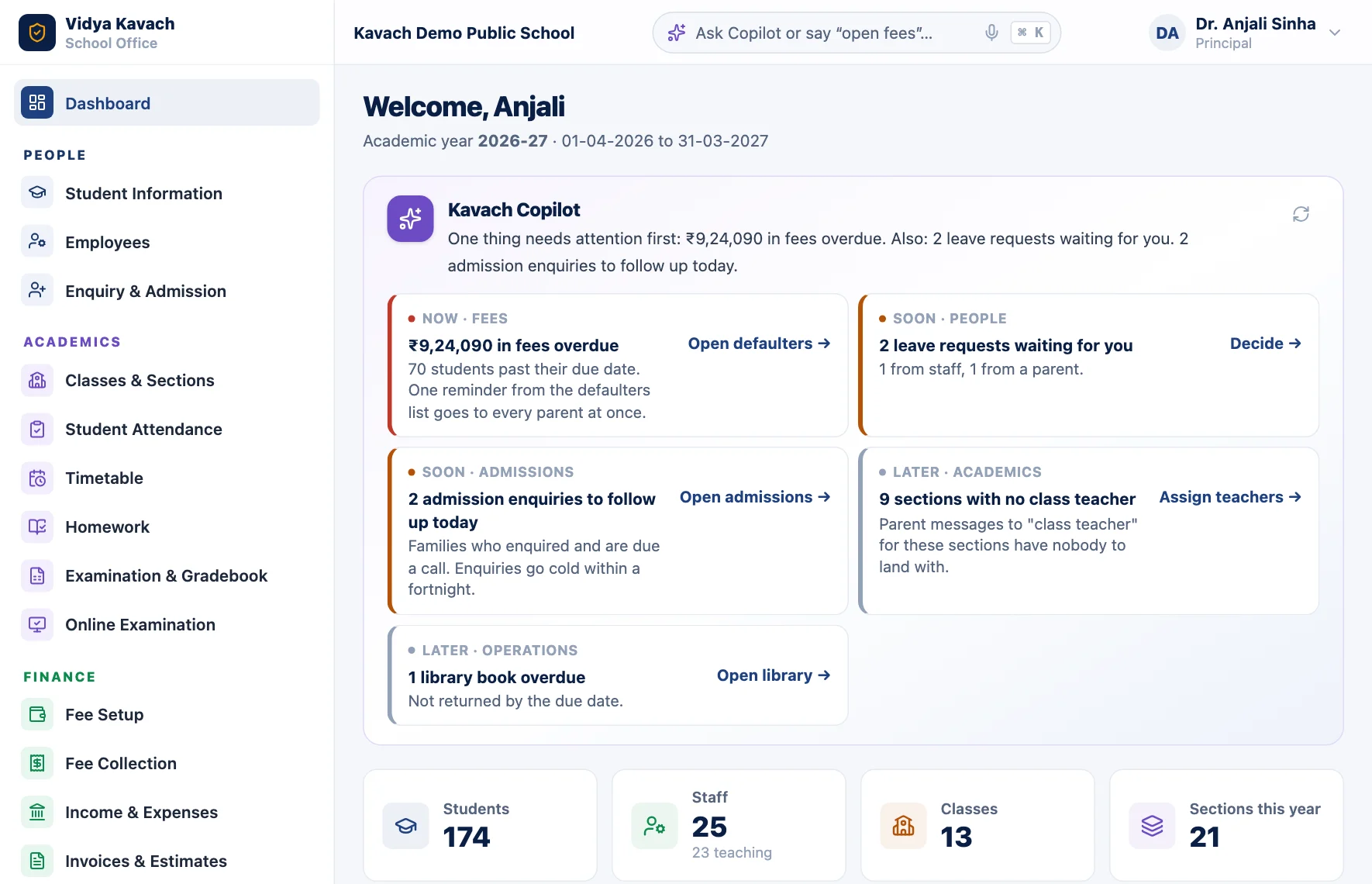
Task: Click the purple Kavach Copilot sparkle icon
Action: point(410,219)
